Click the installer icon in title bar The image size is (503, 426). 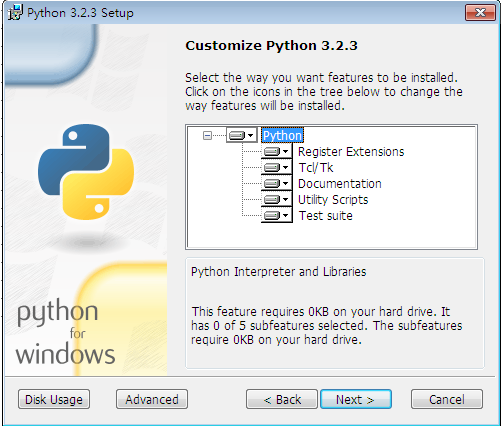pos(15,13)
